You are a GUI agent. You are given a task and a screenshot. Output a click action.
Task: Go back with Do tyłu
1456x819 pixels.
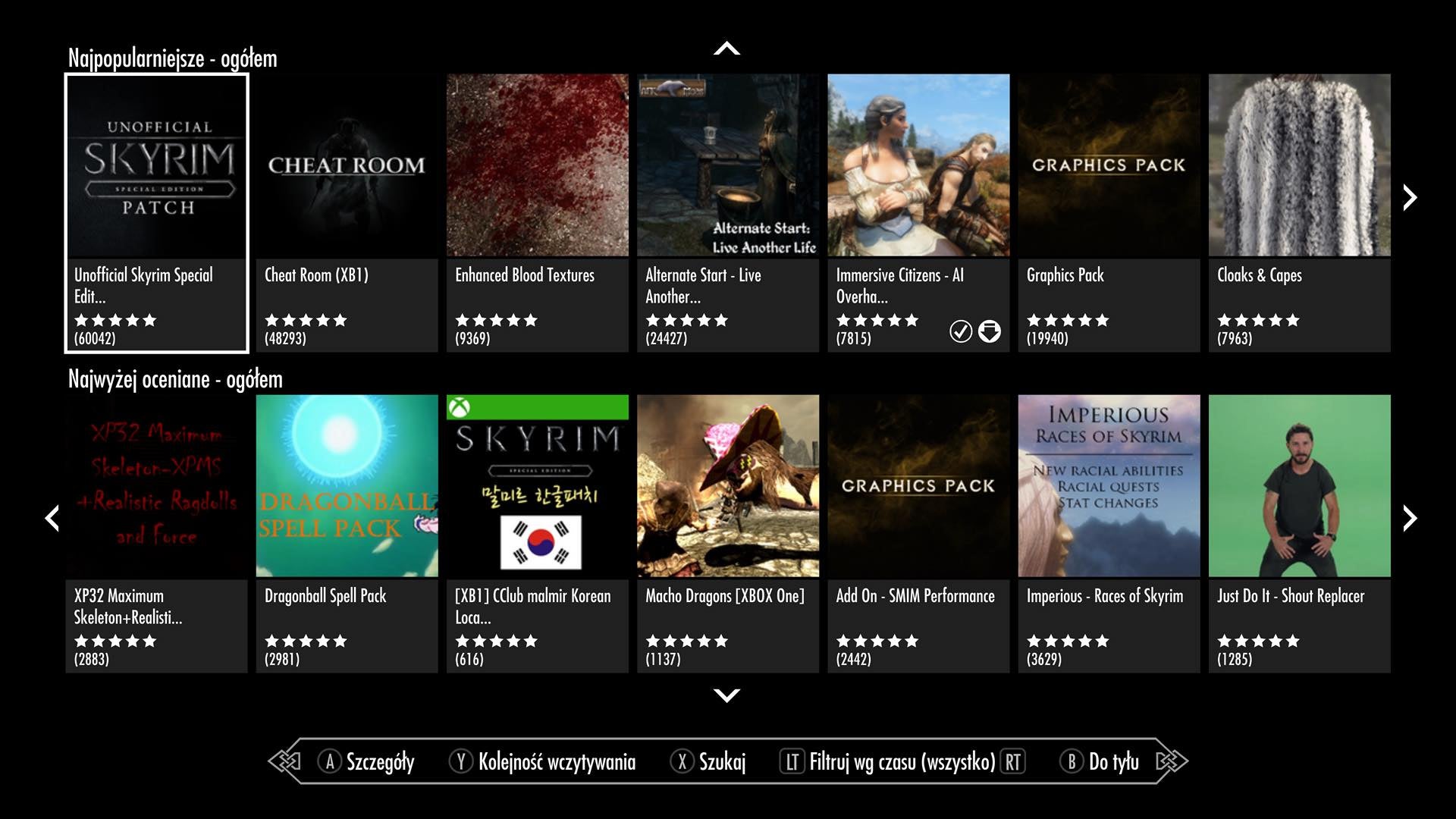[x=1114, y=761]
